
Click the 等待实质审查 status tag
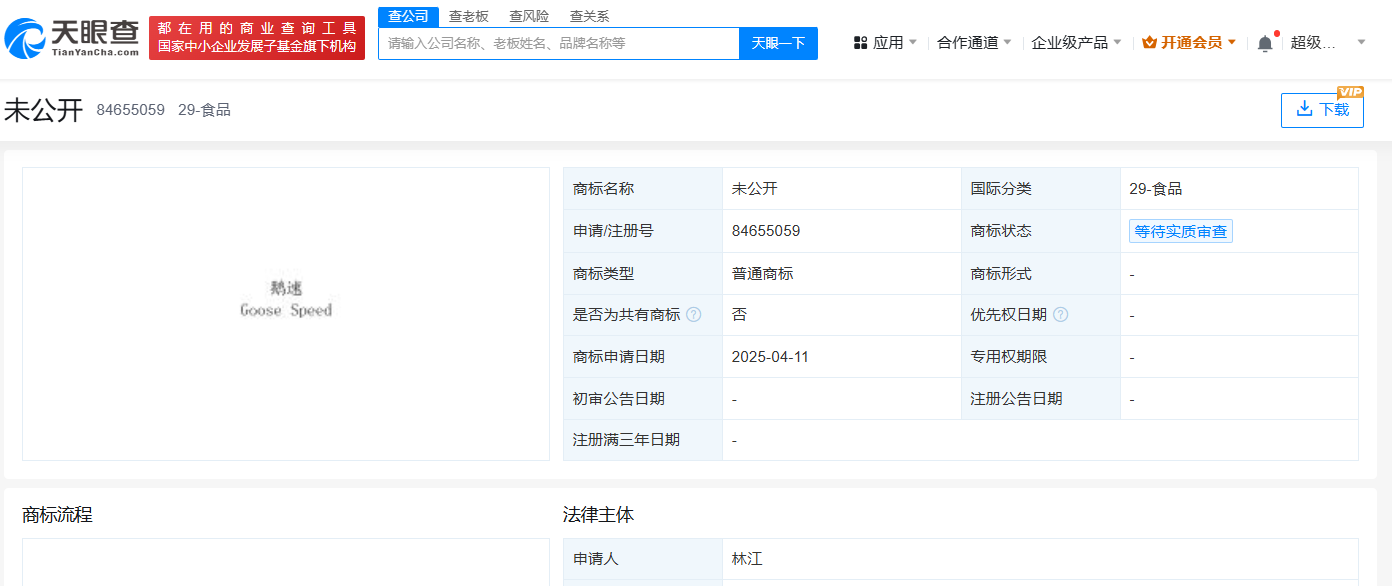pyautogui.click(x=1180, y=231)
